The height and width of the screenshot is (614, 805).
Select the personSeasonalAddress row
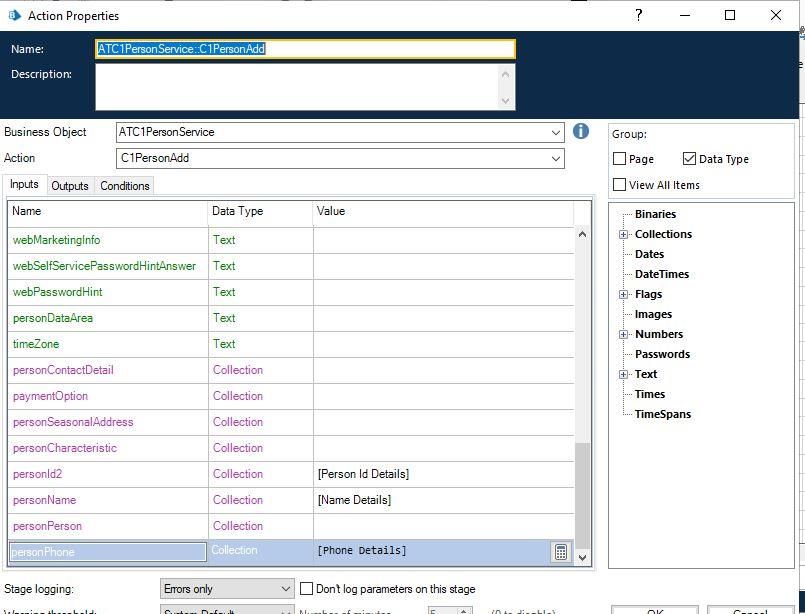pos(291,422)
